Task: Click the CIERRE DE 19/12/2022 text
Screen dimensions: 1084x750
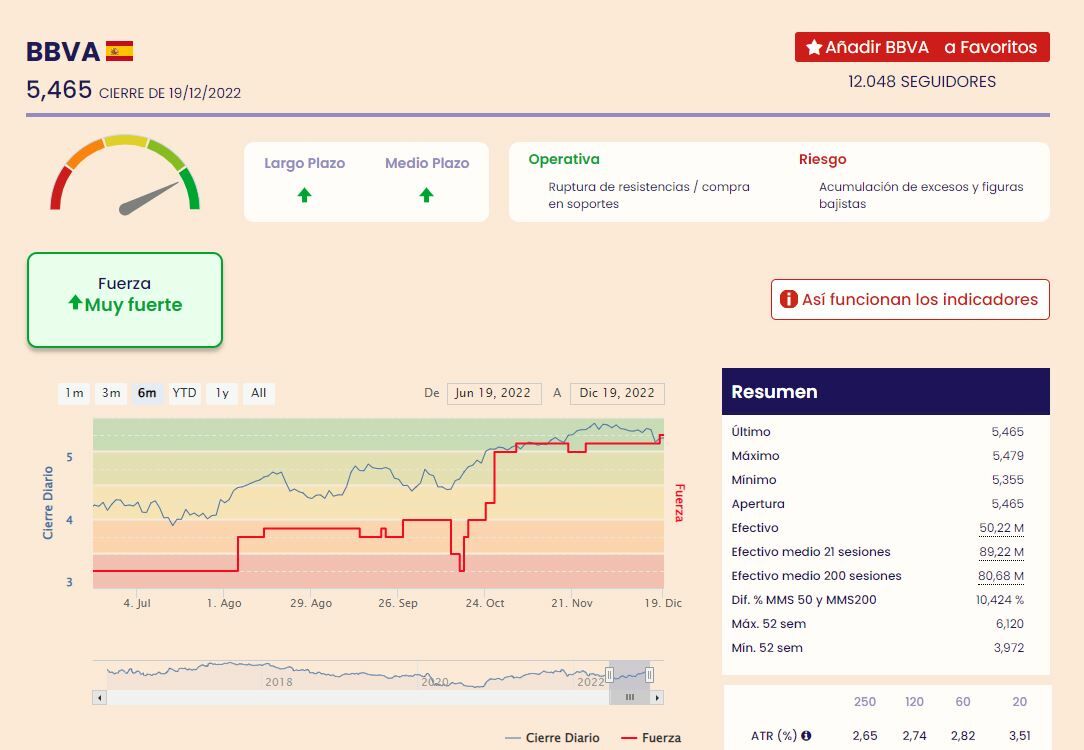Action: tap(170, 93)
